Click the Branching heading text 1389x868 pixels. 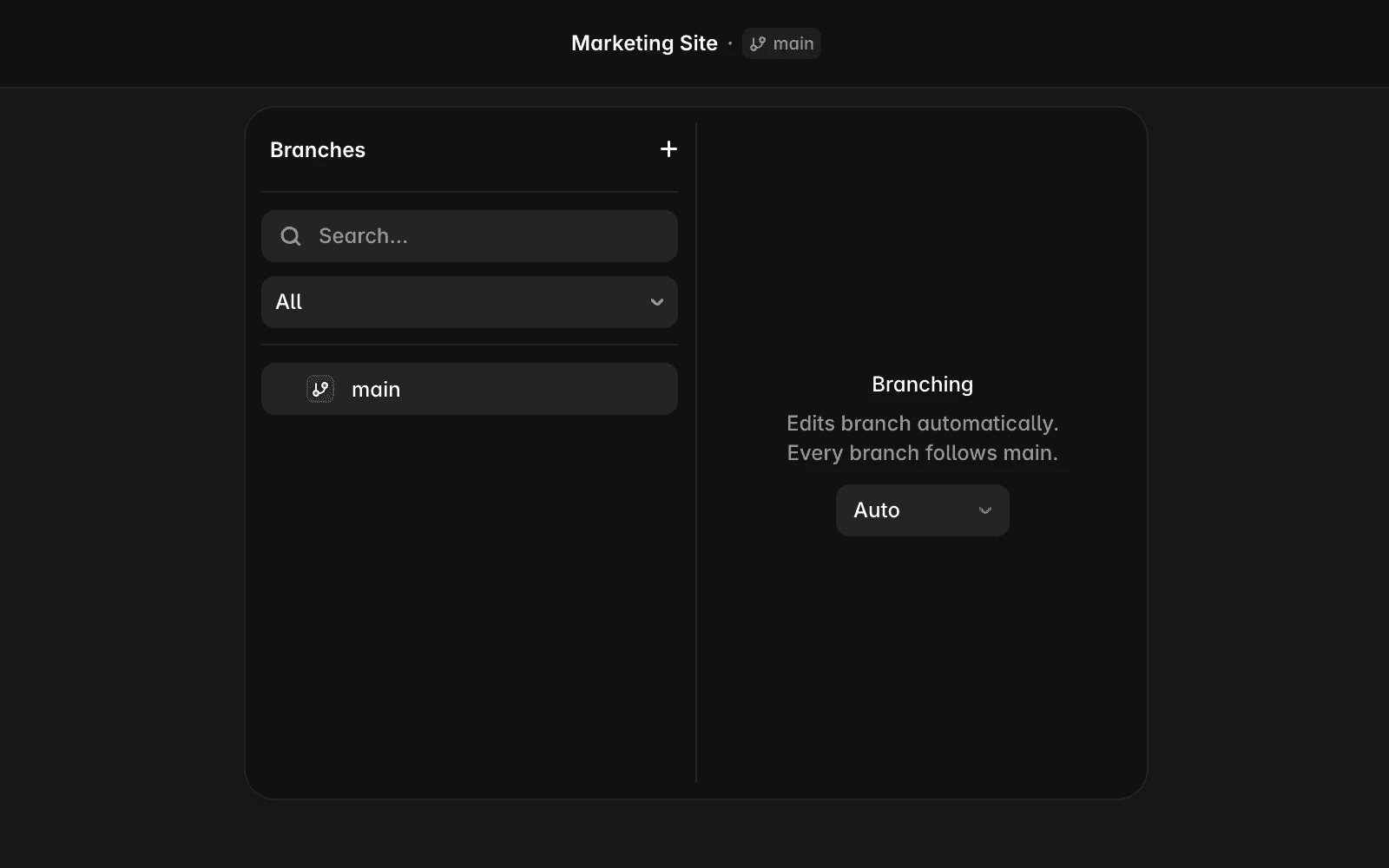point(923,385)
